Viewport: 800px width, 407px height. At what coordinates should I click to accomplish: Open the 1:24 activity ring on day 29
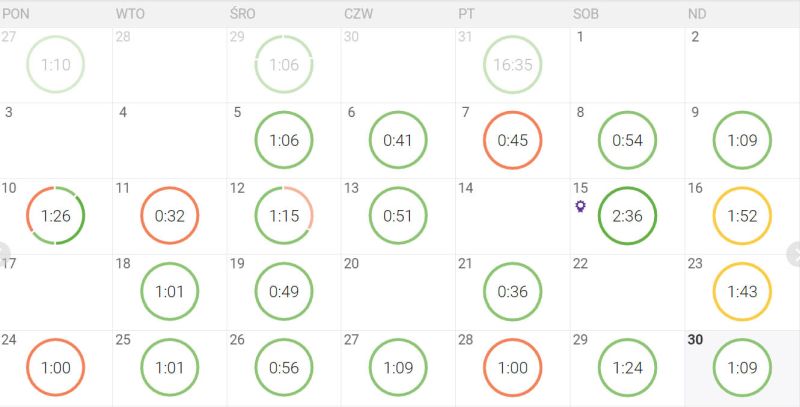(627, 368)
